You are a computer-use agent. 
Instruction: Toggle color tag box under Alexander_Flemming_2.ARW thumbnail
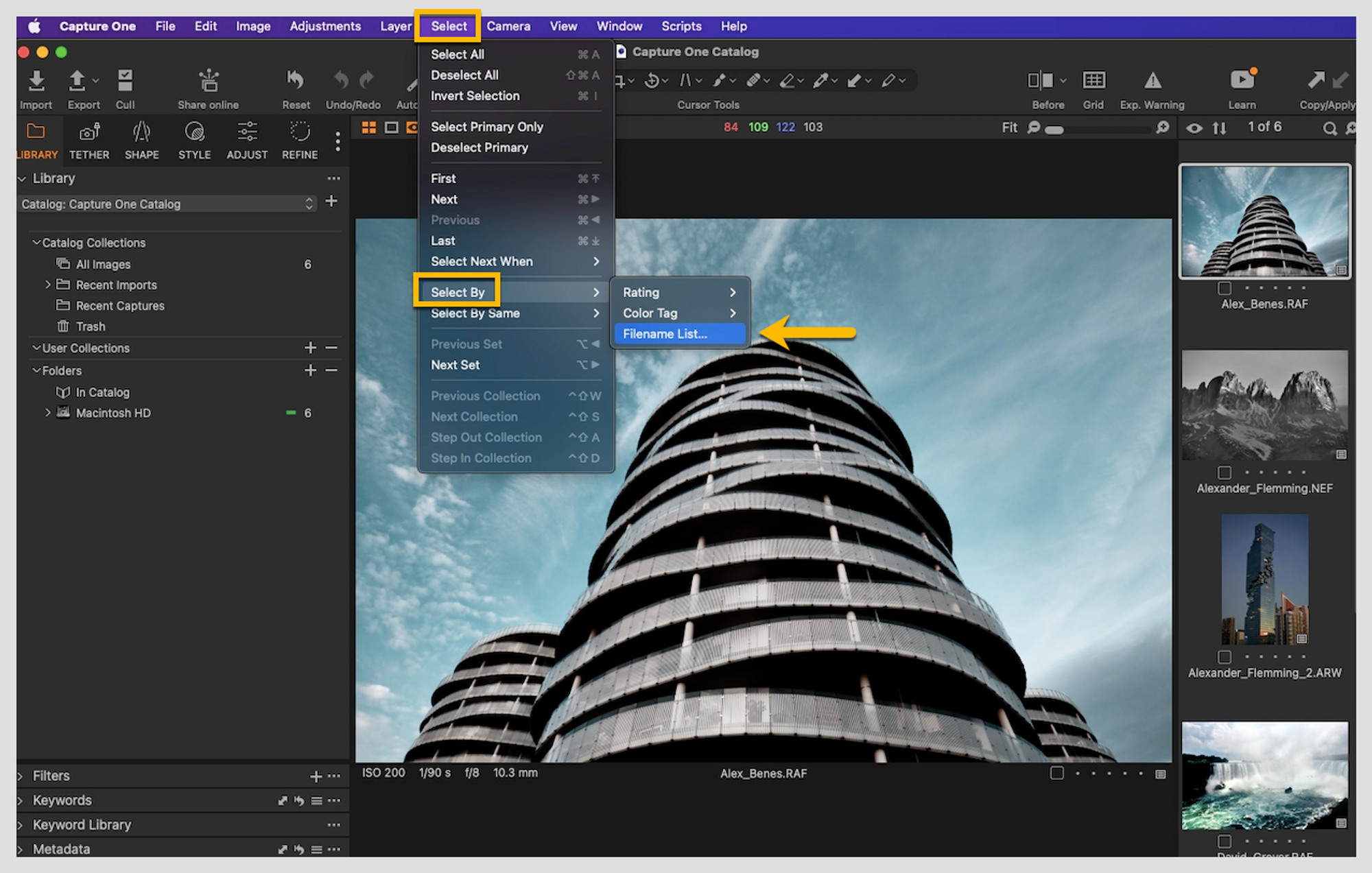tap(1225, 657)
